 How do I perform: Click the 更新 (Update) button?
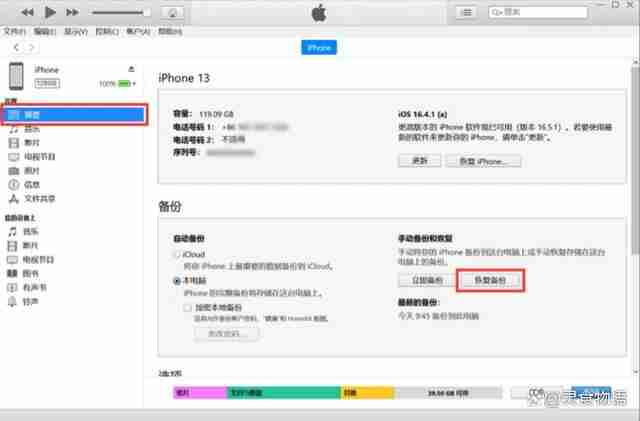[420, 160]
